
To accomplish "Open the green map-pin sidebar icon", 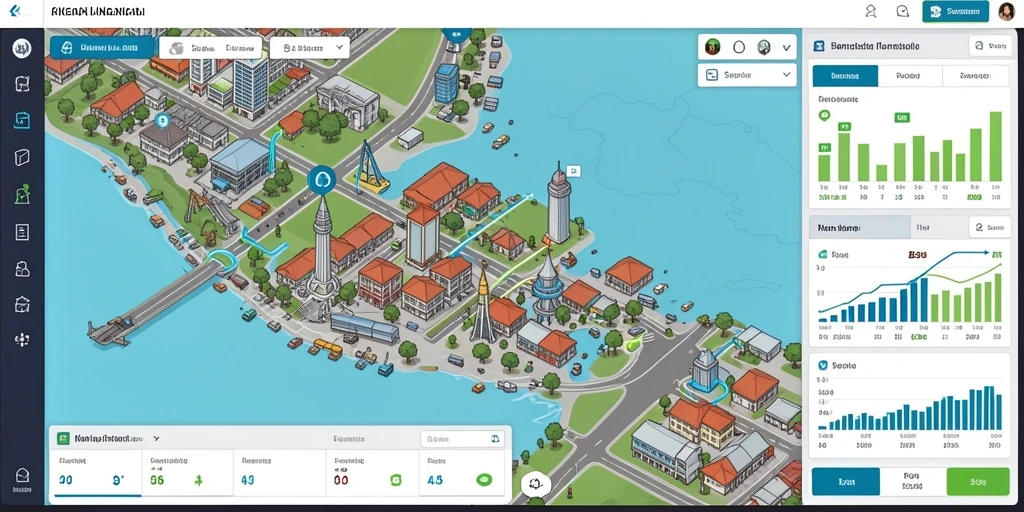I will pyautogui.click(x=22, y=194).
